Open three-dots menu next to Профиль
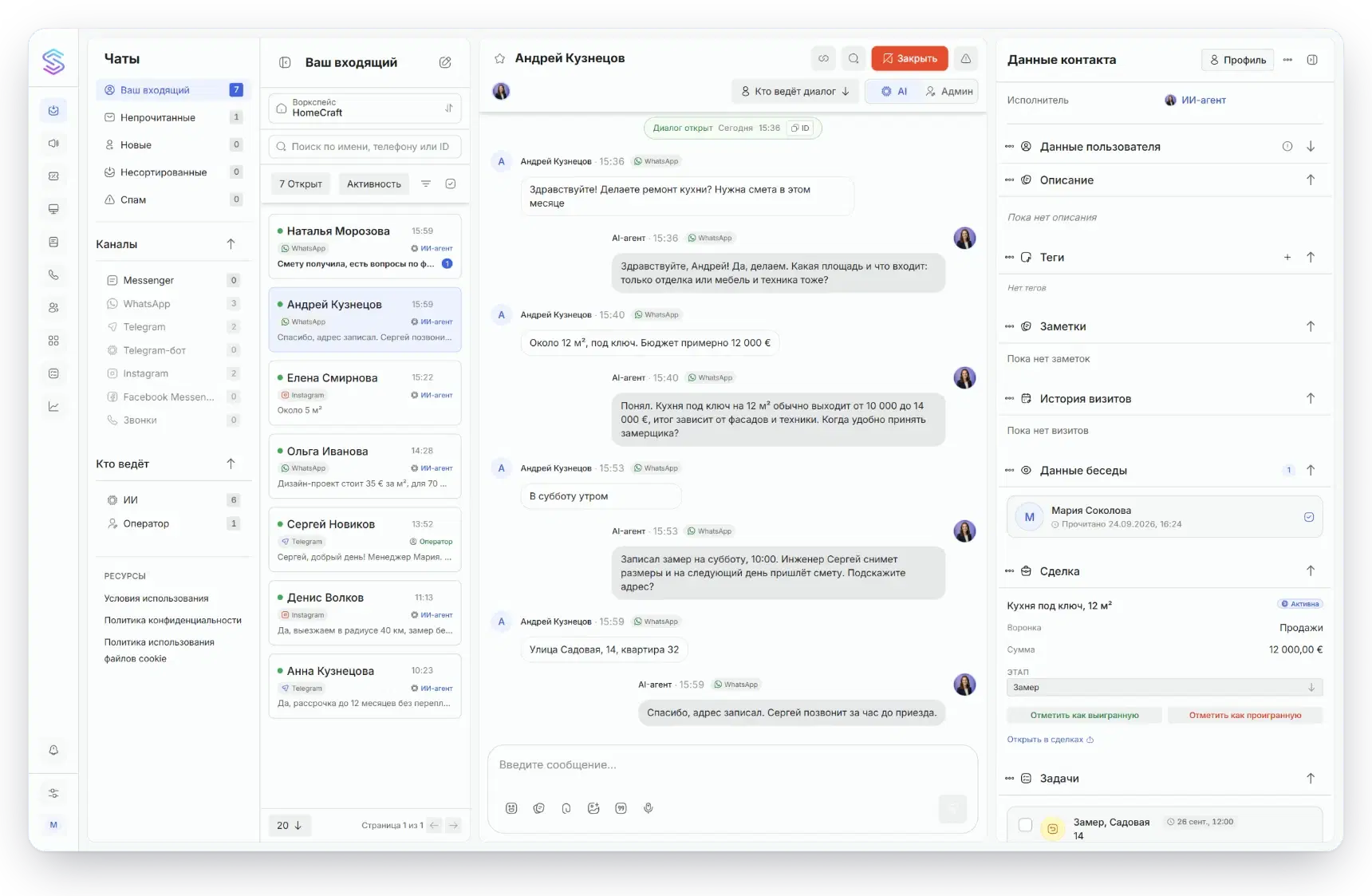Viewport: 1372px width, 896px height. pos(1287,60)
